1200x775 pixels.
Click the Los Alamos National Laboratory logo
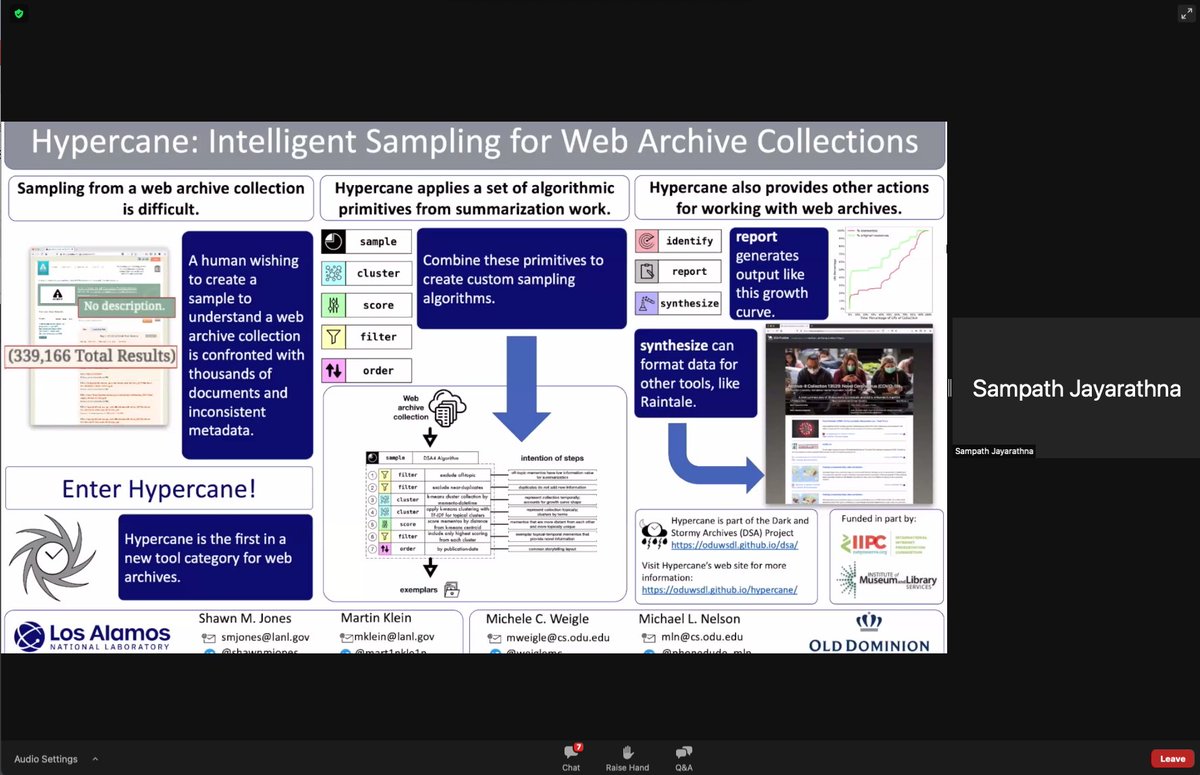click(x=92, y=637)
